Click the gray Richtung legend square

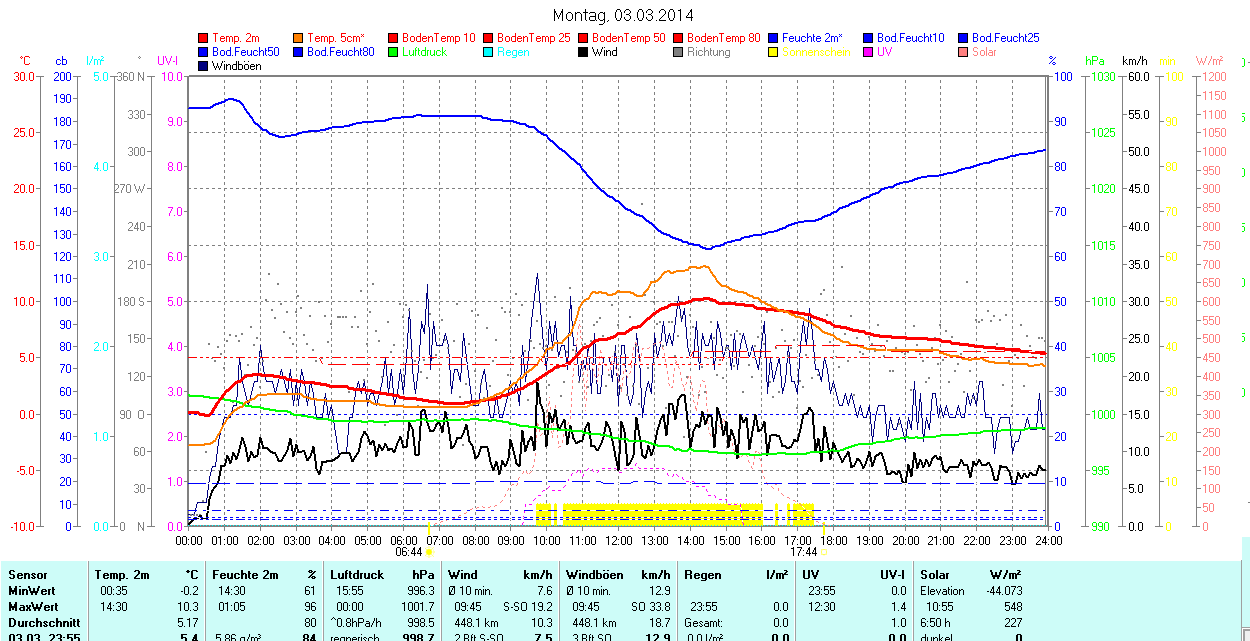click(x=679, y=52)
